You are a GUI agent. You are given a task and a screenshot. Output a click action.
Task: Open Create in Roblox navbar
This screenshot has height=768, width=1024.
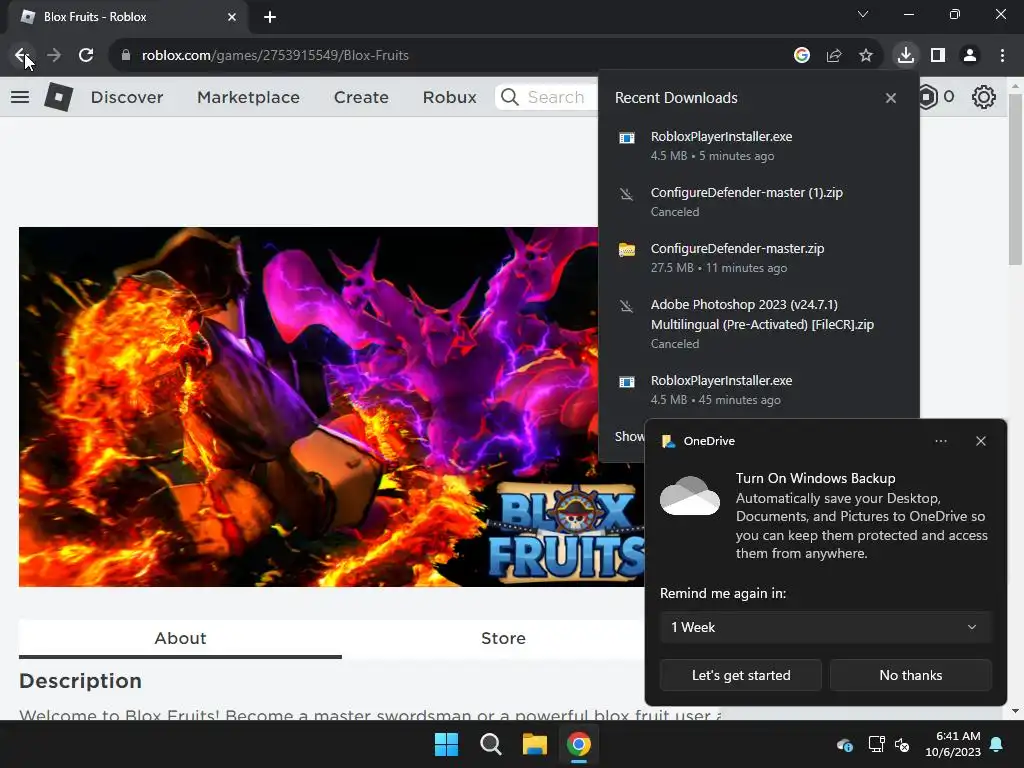click(x=361, y=97)
